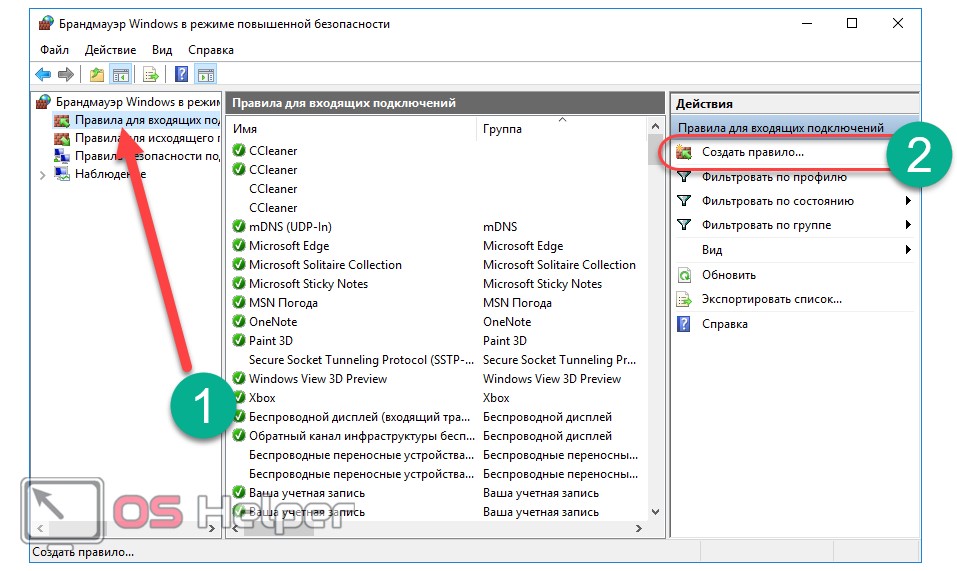Screen dimensions: 957x571
Task: Click the Группа column header
Action: click(502, 129)
